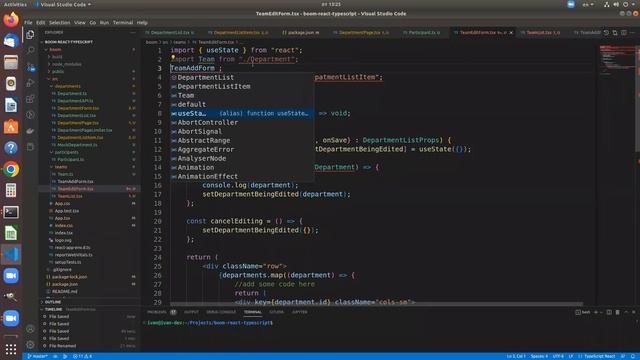Screen dimensions: 640x360
Task: Open the Manage gear icon
Action: click(x=30, y=345)
